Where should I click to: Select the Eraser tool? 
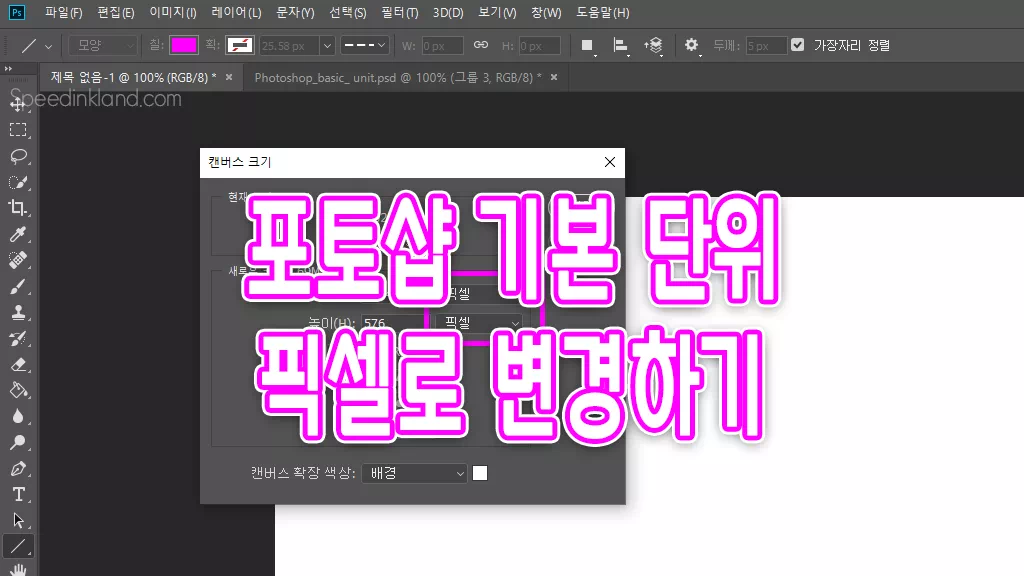coord(18,364)
